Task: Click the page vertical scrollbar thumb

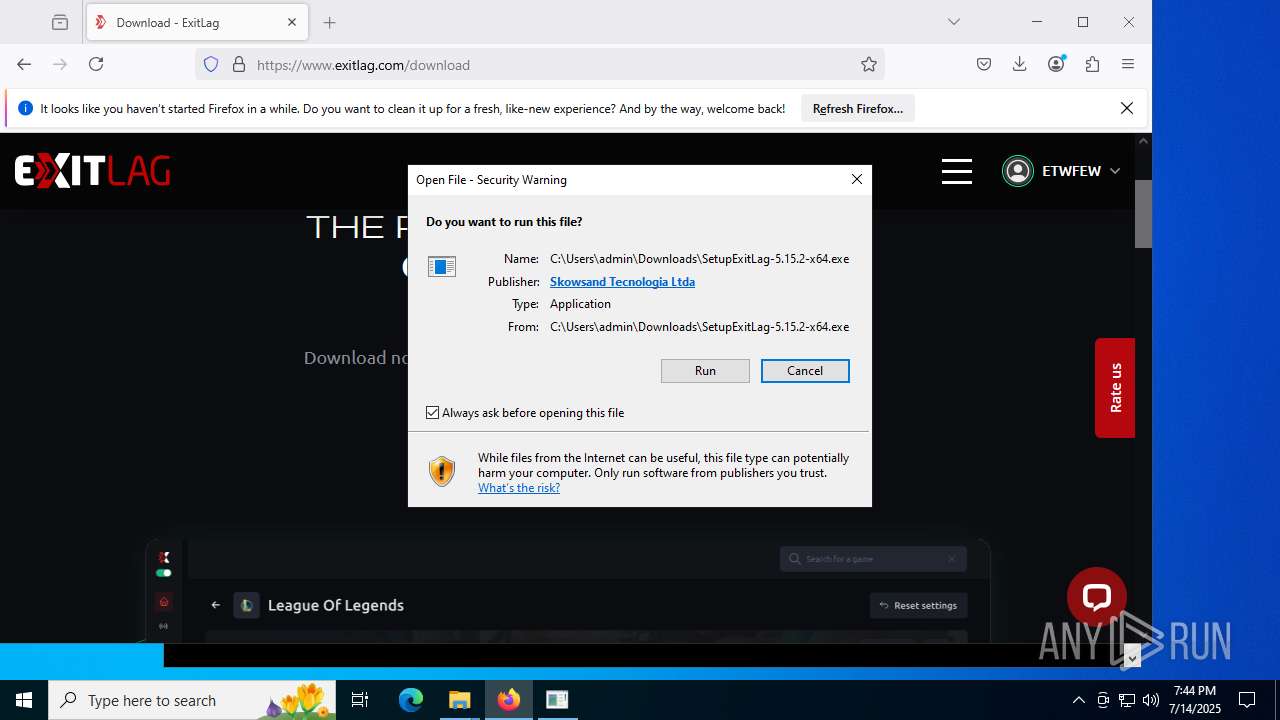Action: pyautogui.click(x=1143, y=213)
